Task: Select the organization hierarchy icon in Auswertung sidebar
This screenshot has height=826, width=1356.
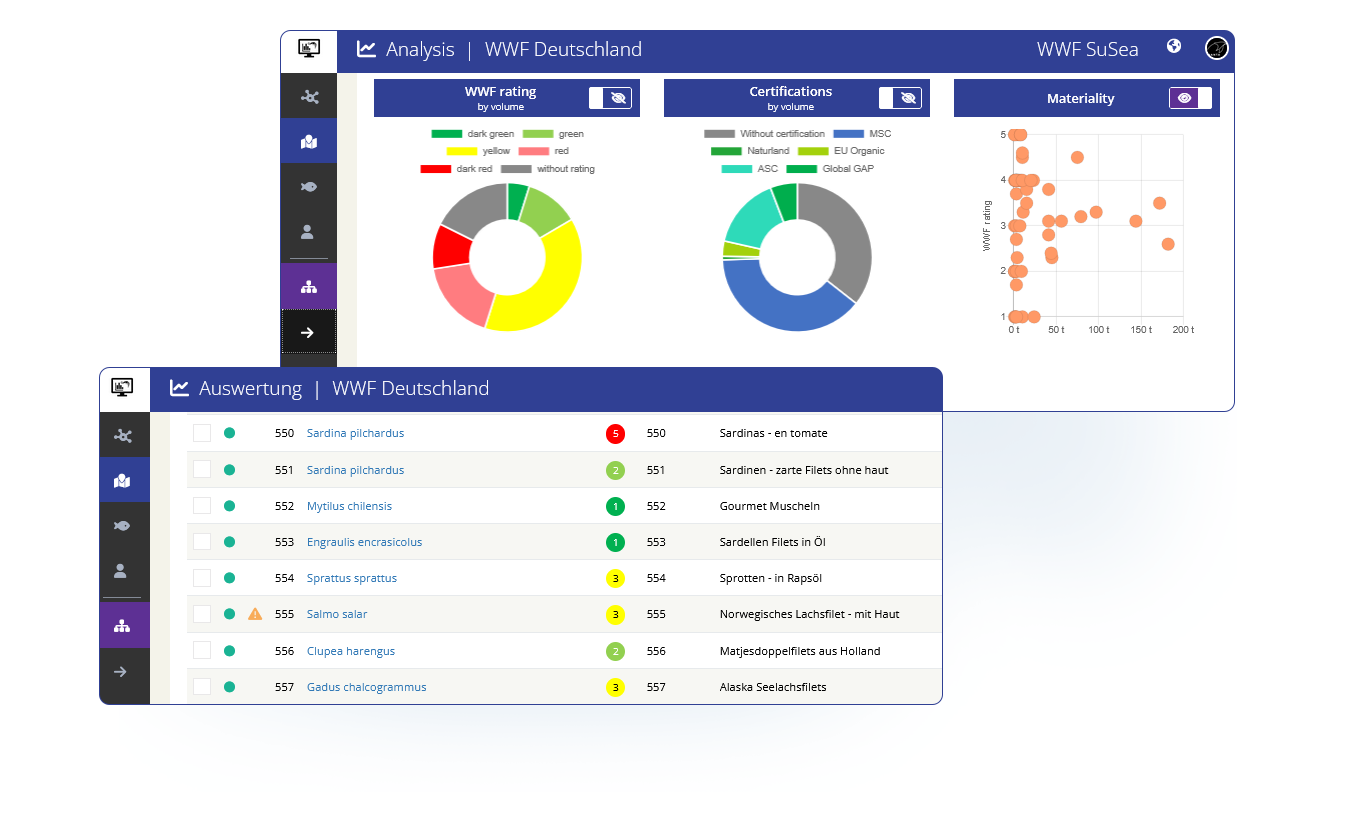Action: click(x=122, y=625)
